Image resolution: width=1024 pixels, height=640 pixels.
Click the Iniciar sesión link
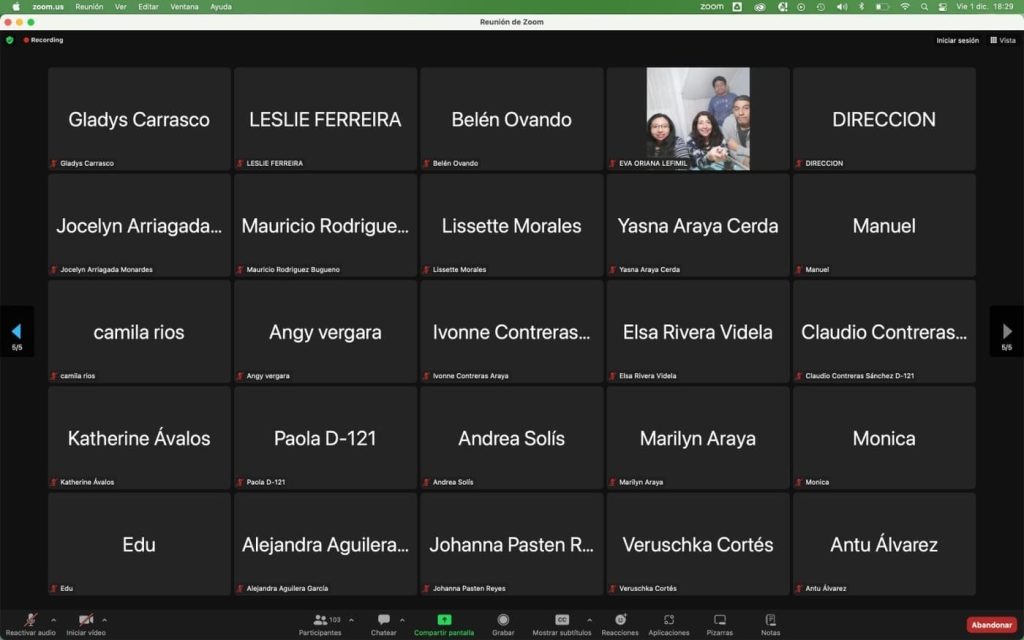coord(957,40)
